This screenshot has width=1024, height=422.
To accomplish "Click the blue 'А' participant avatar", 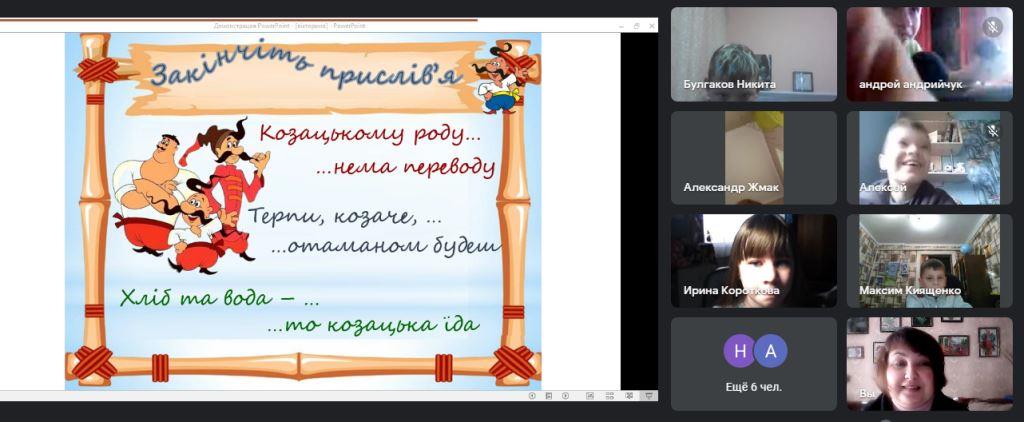I will point(770,351).
